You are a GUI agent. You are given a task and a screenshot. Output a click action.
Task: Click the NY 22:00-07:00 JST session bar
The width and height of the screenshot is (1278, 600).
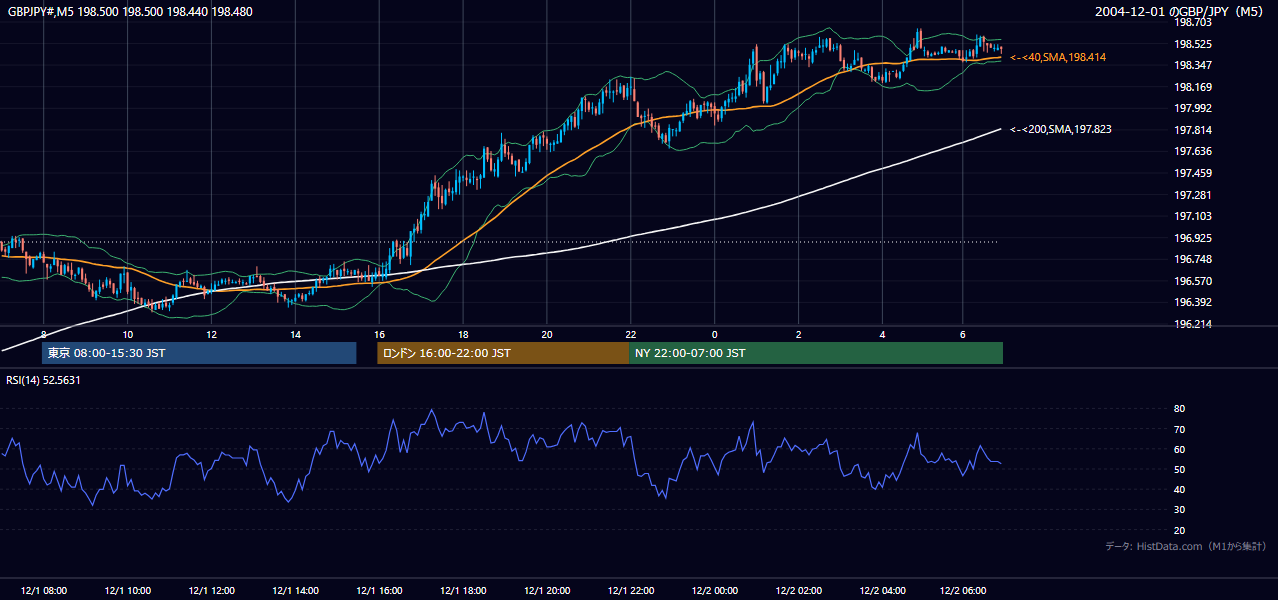point(816,353)
